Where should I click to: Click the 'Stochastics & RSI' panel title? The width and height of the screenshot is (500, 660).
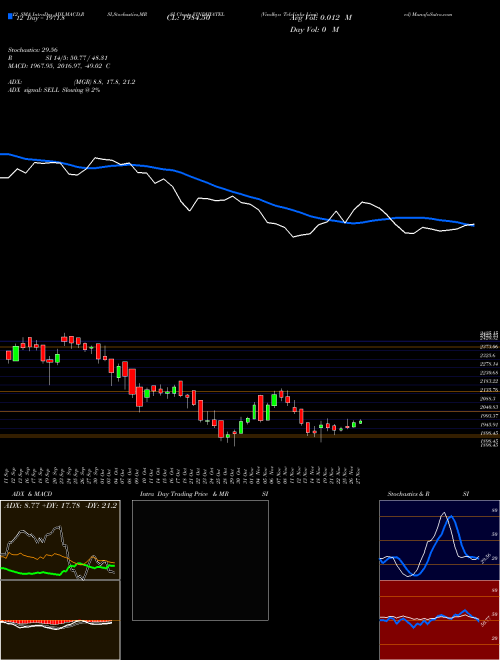pyautogui.click(x=428, y=494)
